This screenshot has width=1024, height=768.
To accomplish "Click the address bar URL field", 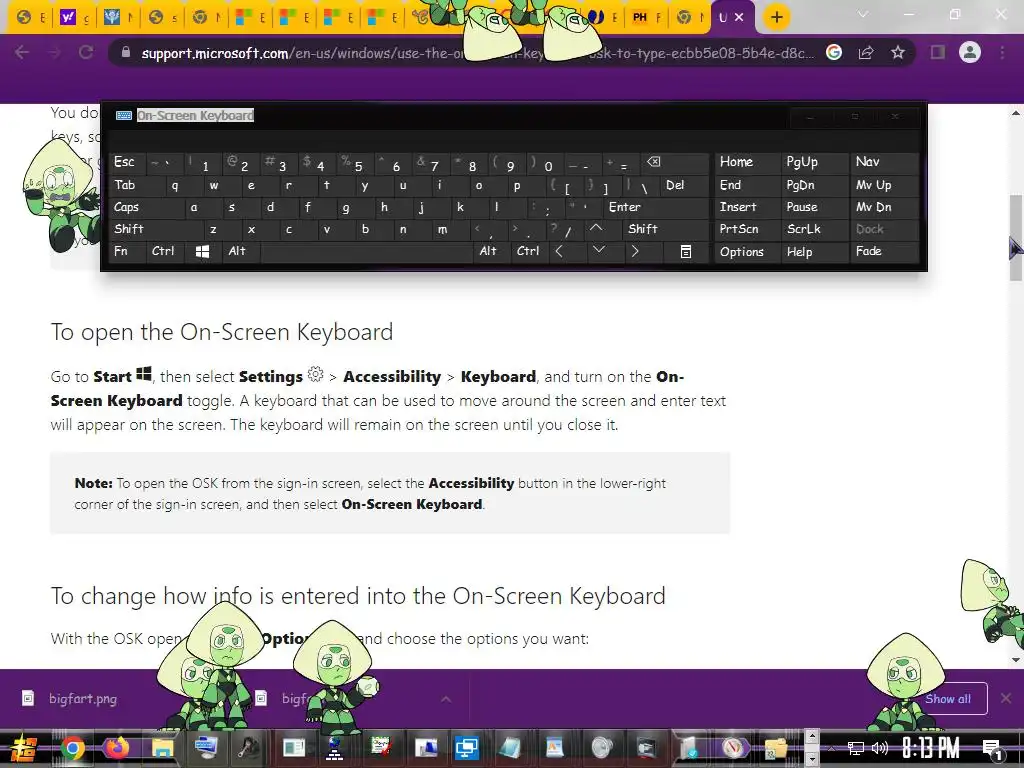I will pos(478,53).
